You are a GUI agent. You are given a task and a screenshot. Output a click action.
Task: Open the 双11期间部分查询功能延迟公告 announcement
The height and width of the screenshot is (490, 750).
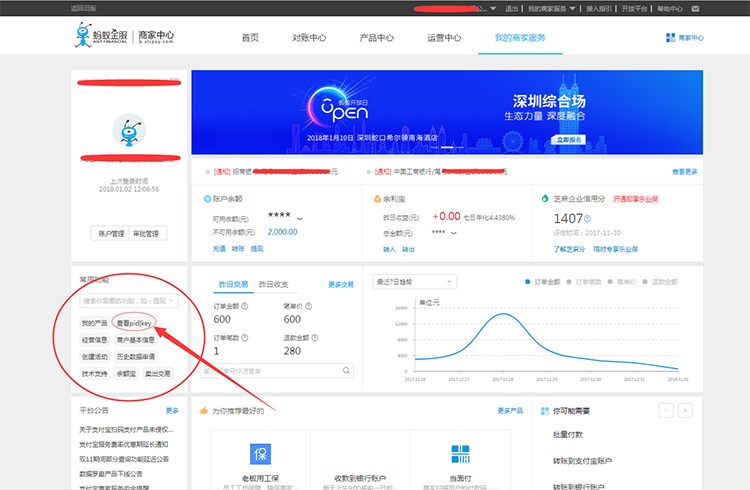click(x=124, y=459)
